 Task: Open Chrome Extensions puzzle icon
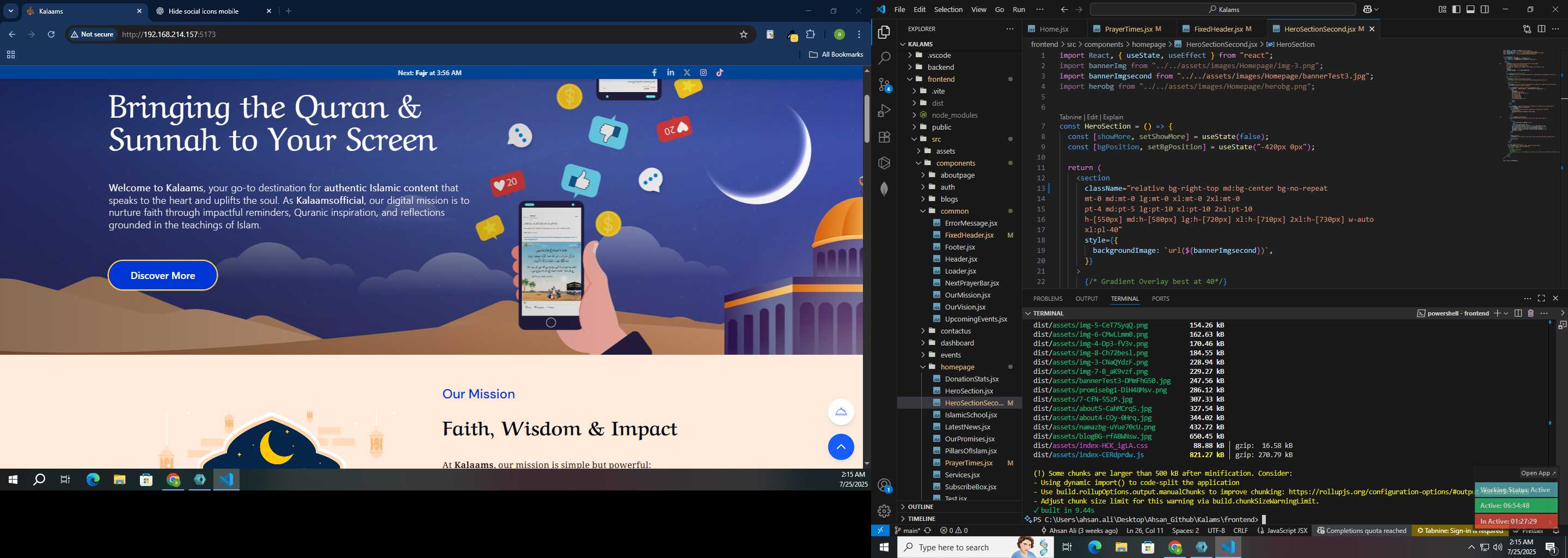coord(811,35)
